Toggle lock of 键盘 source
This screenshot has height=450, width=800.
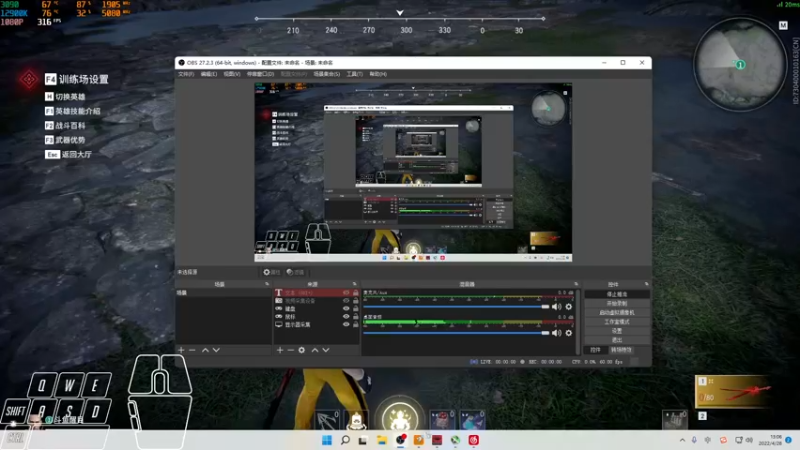coord(356,309)
